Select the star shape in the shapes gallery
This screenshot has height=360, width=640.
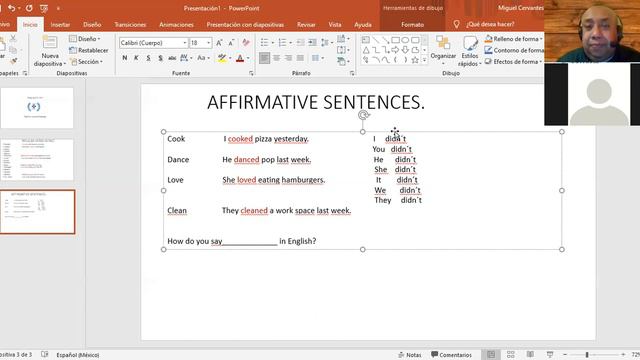[415, 60]
